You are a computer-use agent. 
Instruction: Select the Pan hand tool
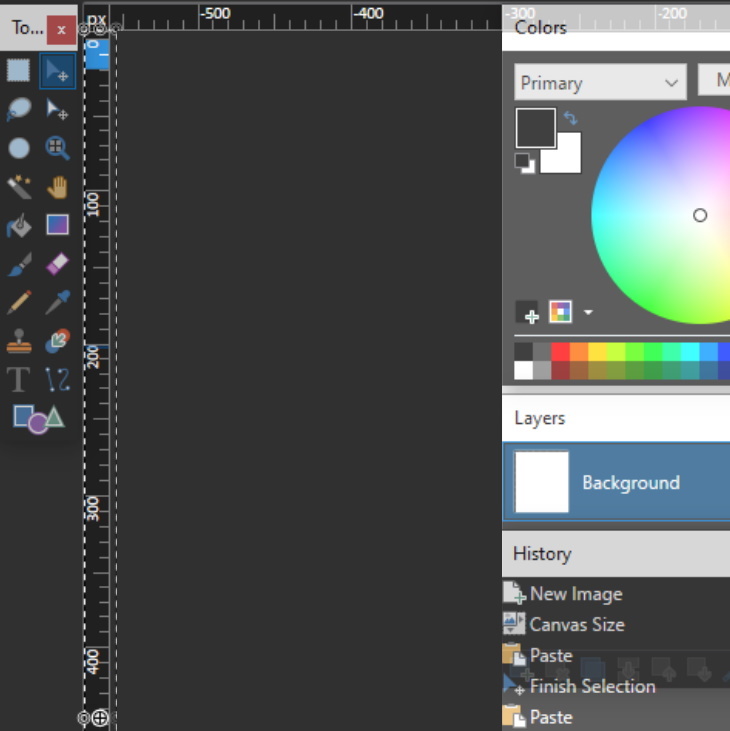coord(57,187)
